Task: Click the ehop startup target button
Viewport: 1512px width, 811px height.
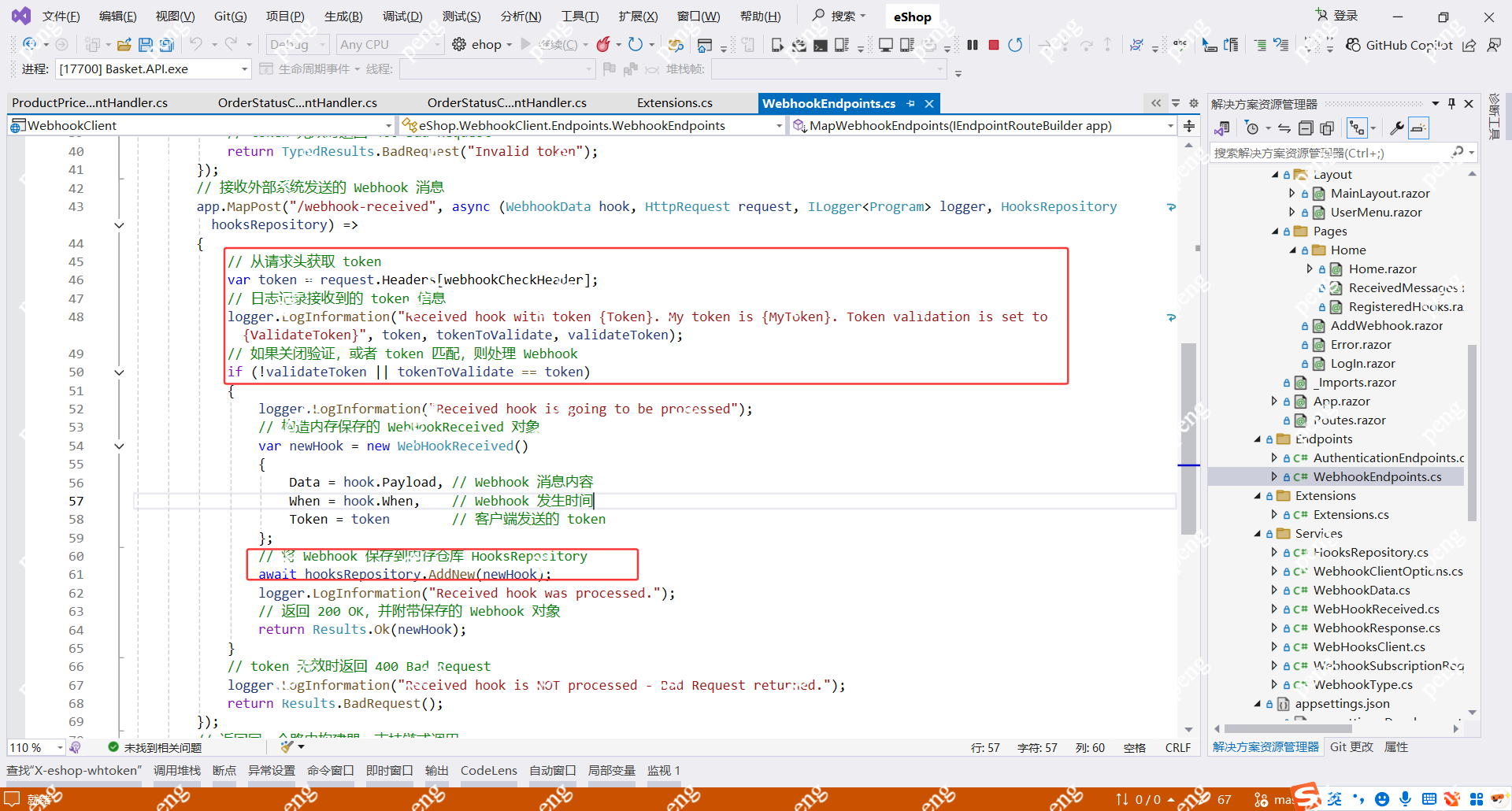Action: pyautogui.click(x=481, y=45)
